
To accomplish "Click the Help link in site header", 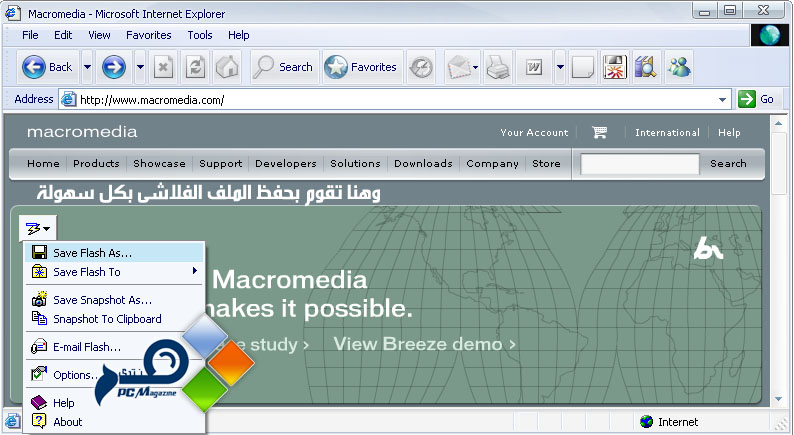I will (729, 133).
